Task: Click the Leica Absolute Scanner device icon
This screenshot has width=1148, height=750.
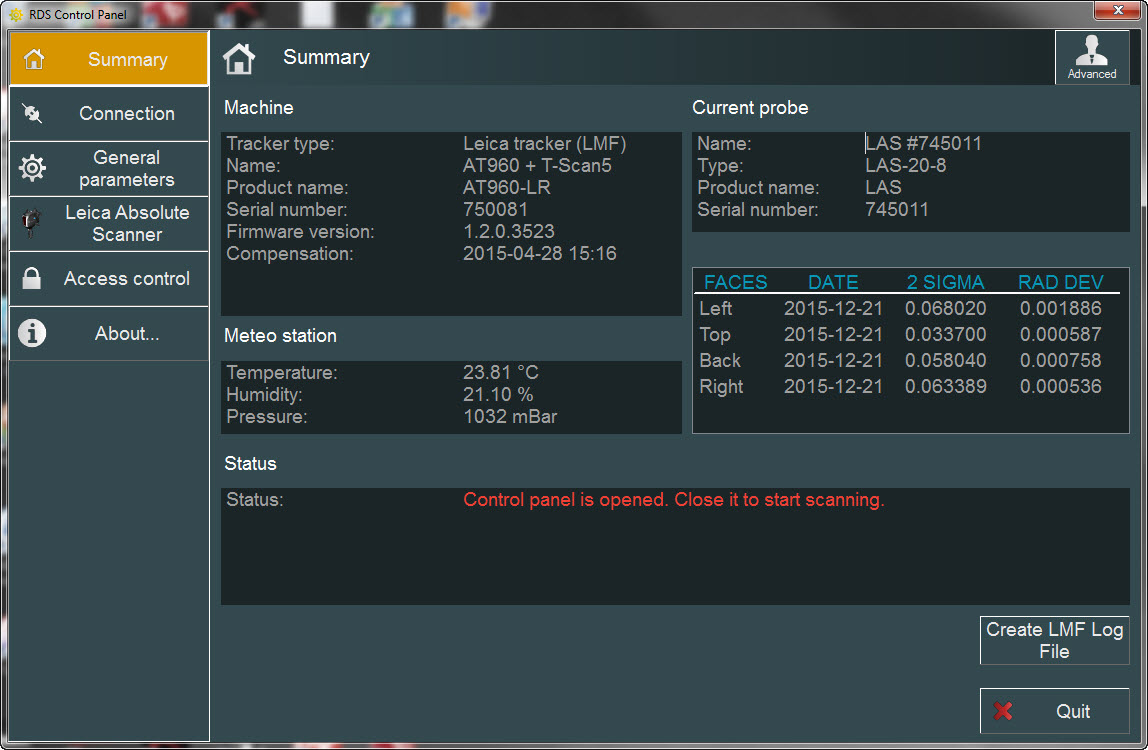Action: pyautogui.click(x=31, y=223)
